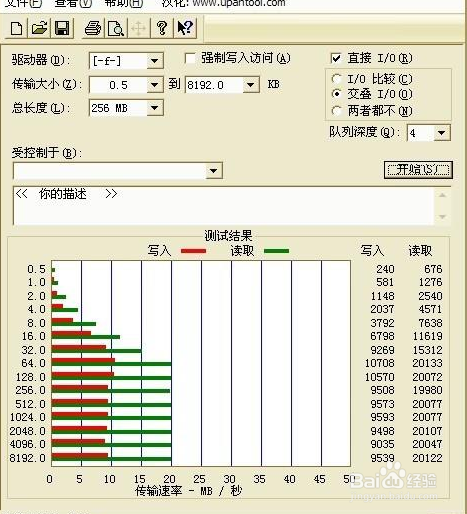
Task: Open the 文件 menu
Action: (23, 3)
